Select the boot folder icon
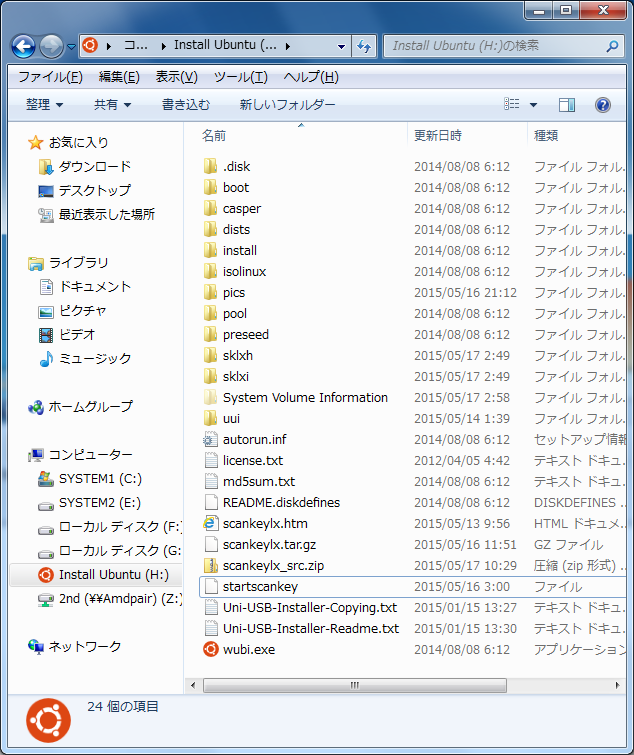The height and width of the screenshot is (755, 634). tap(210, 188)
